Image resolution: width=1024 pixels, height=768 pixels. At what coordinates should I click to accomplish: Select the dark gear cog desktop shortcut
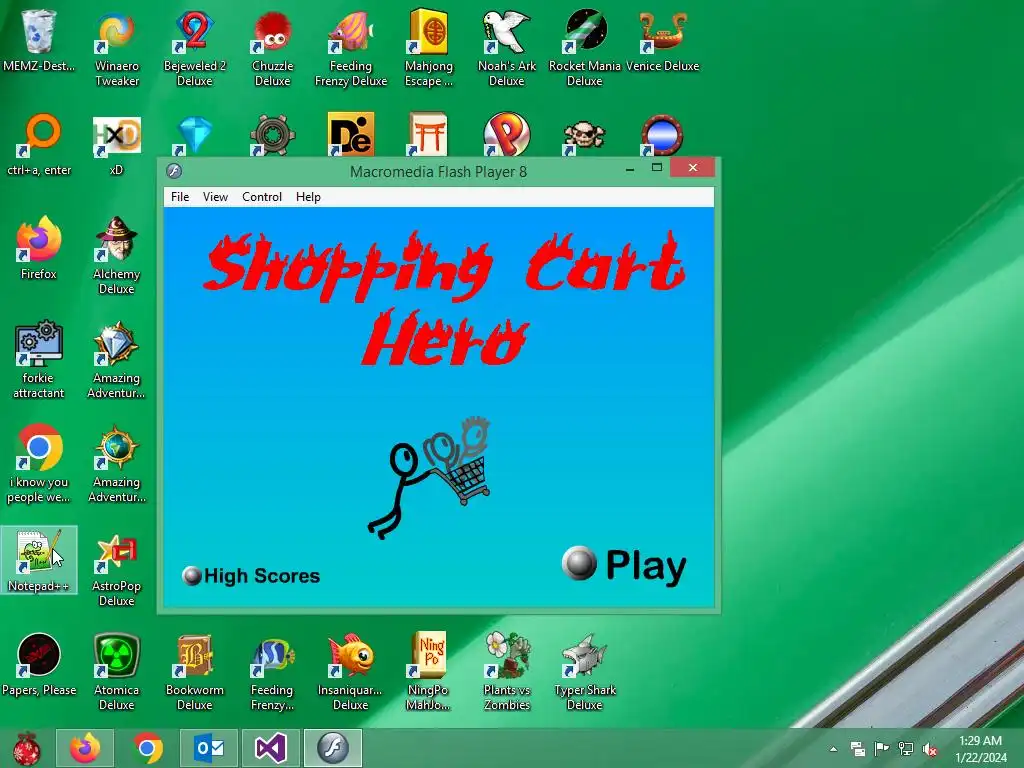[x=272, y=135]
